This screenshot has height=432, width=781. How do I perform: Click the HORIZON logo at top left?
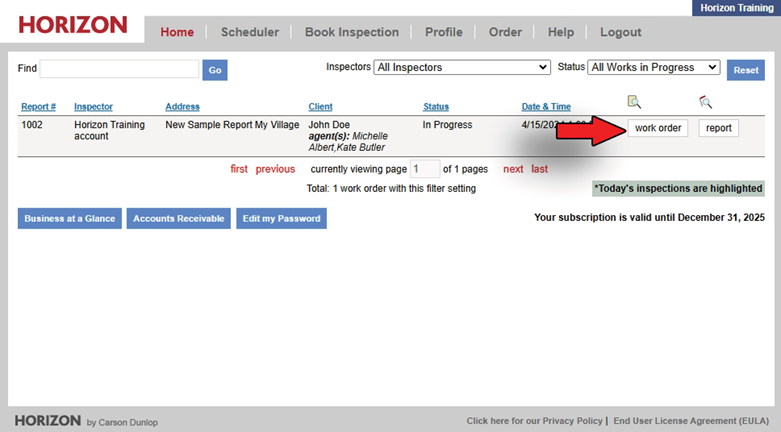pyautogui.click(x=72, y=25)
